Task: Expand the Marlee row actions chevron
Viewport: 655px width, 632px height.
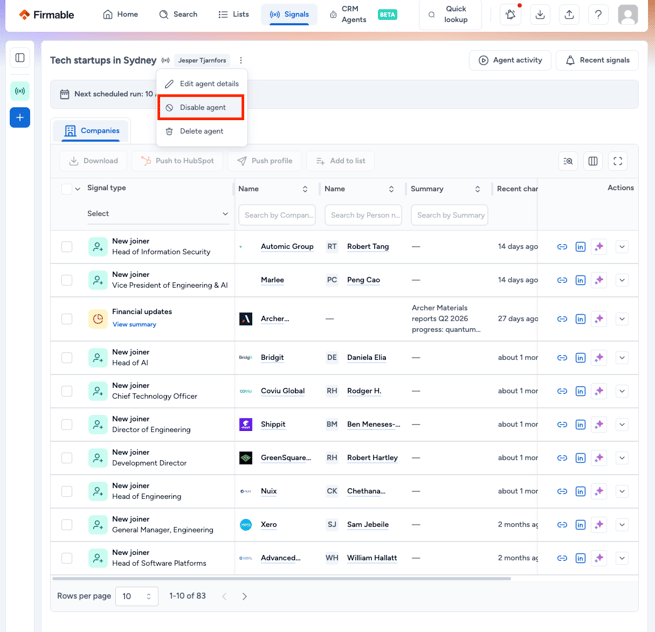Action: click(622, 280)
